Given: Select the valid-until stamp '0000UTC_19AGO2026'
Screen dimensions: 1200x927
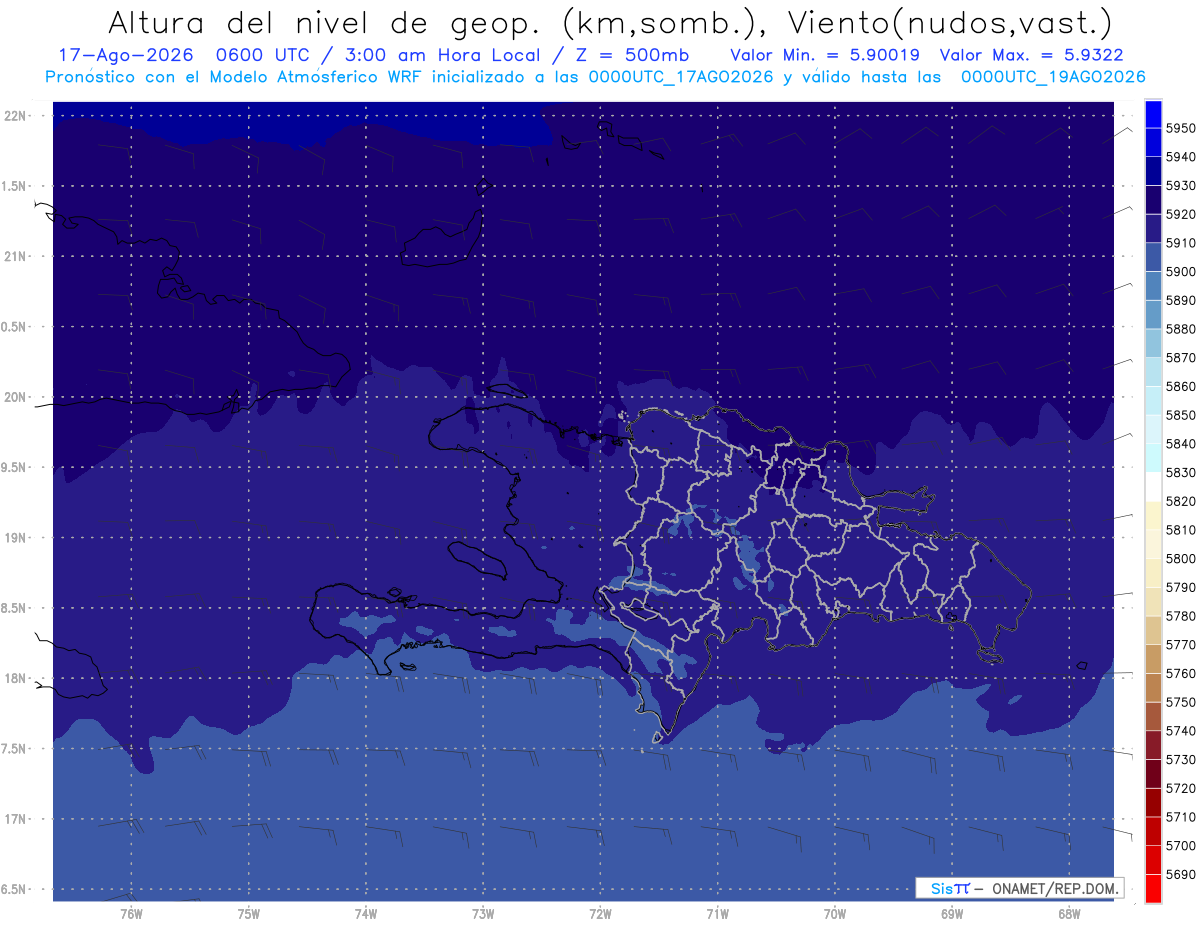Looking at the screenshot, I should tap(1053, 77).
